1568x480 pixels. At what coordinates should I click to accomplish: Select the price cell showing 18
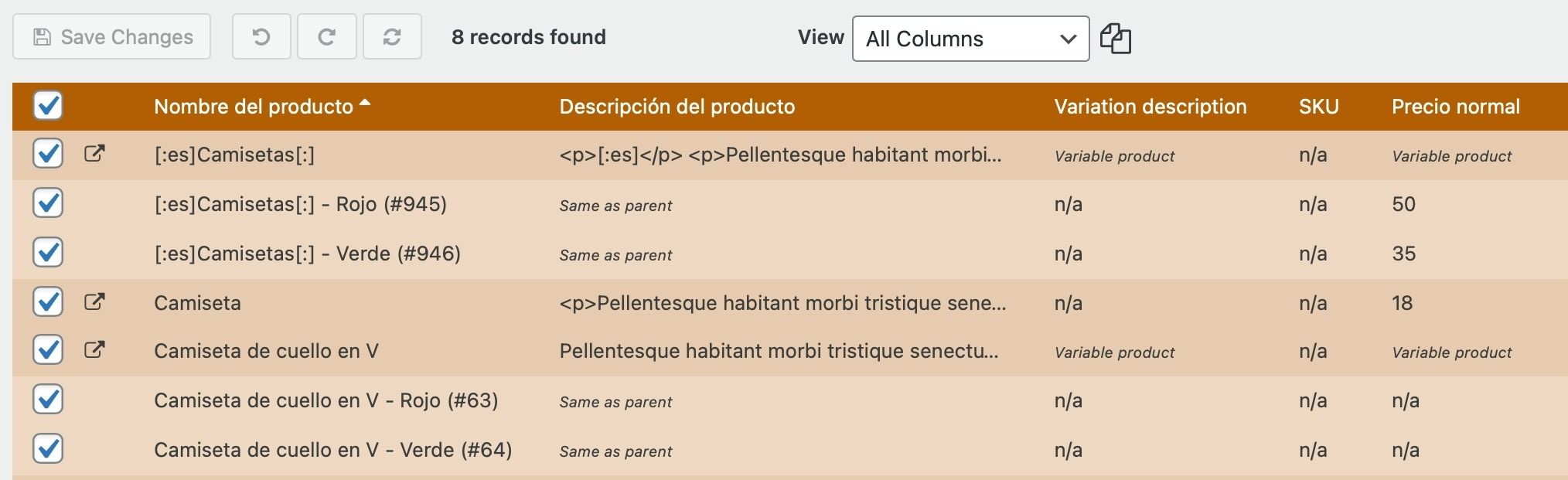pos(1402,303)
